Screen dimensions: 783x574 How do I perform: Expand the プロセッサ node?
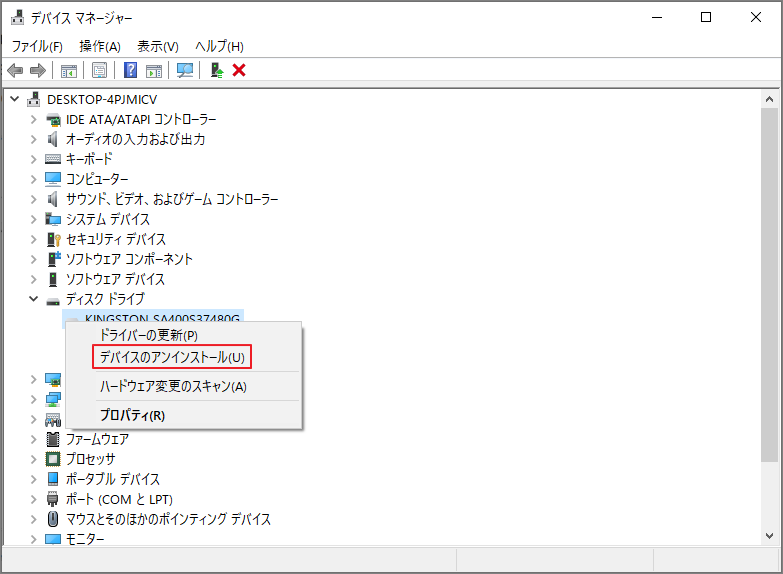tap(33, 459)
